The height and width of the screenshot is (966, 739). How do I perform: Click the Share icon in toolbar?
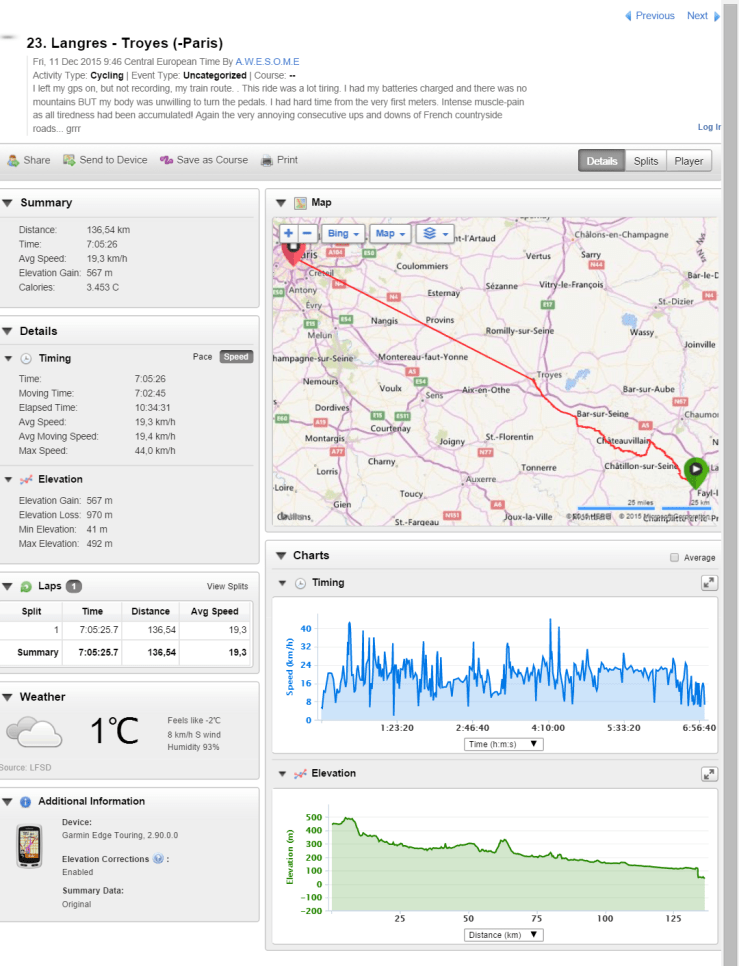tap(13, 160)
